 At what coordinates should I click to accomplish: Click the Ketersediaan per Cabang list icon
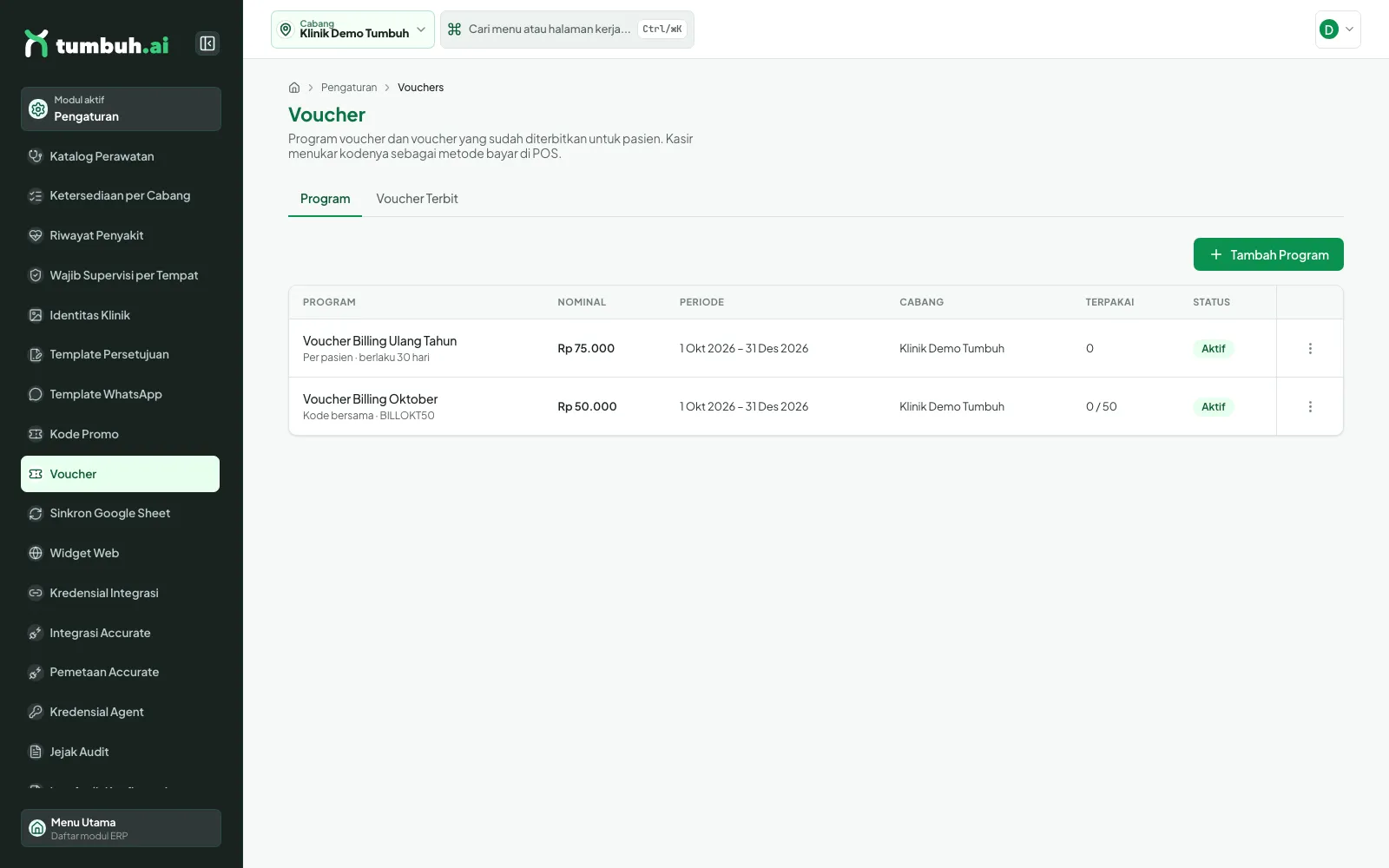click(36, 196)
